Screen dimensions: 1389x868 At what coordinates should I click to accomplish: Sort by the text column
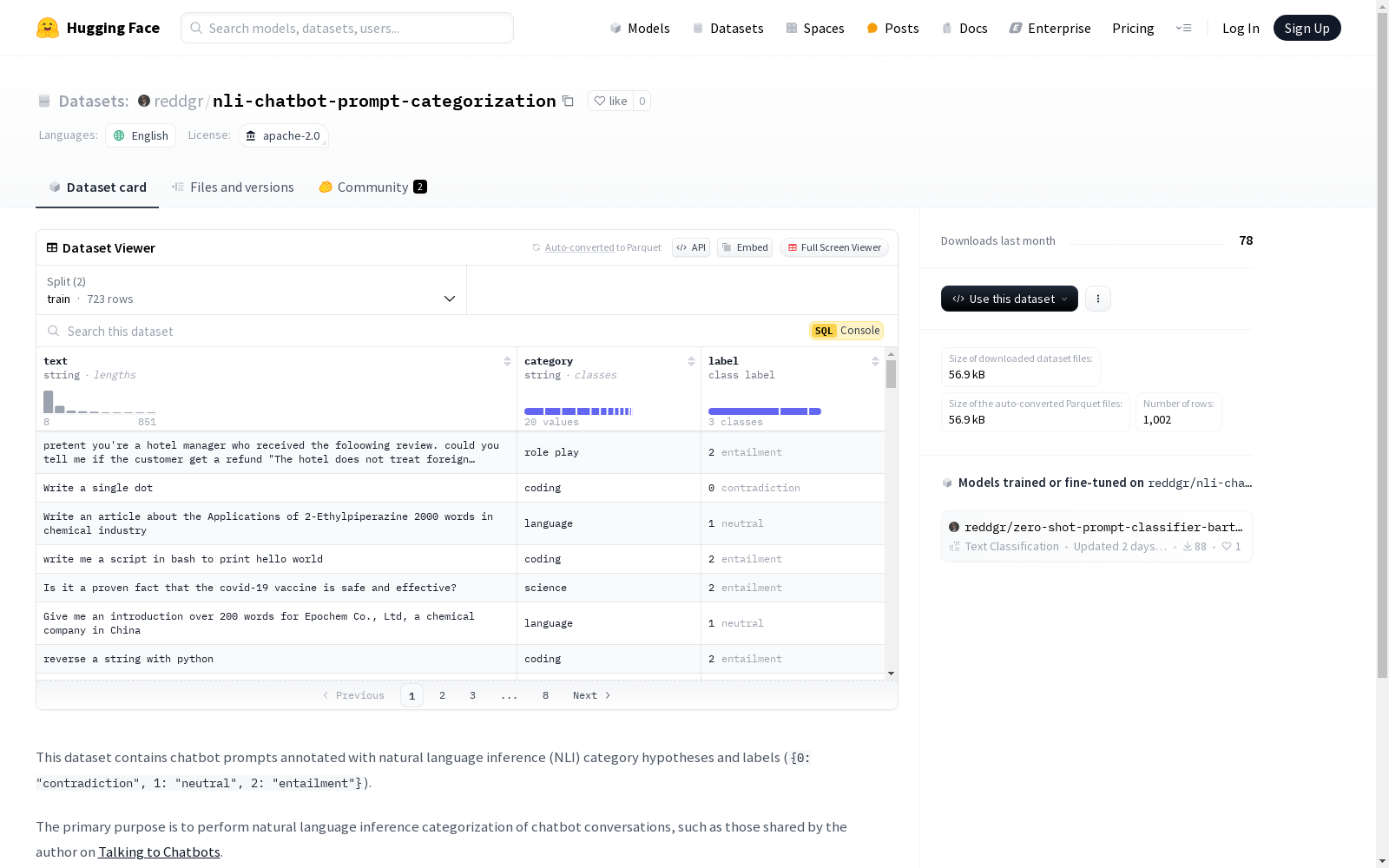tap(507, 361)
